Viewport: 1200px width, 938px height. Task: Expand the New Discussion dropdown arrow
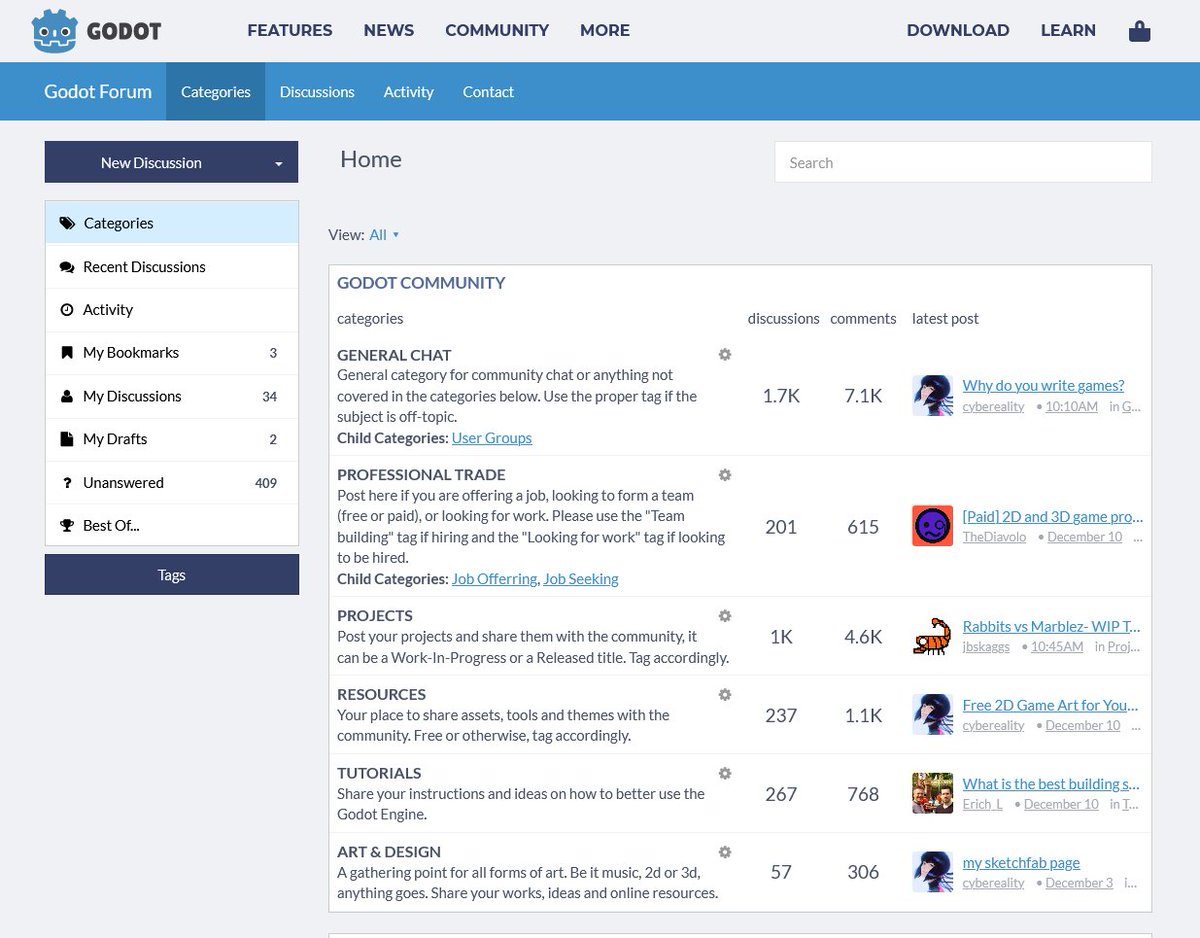click(279, 163)
